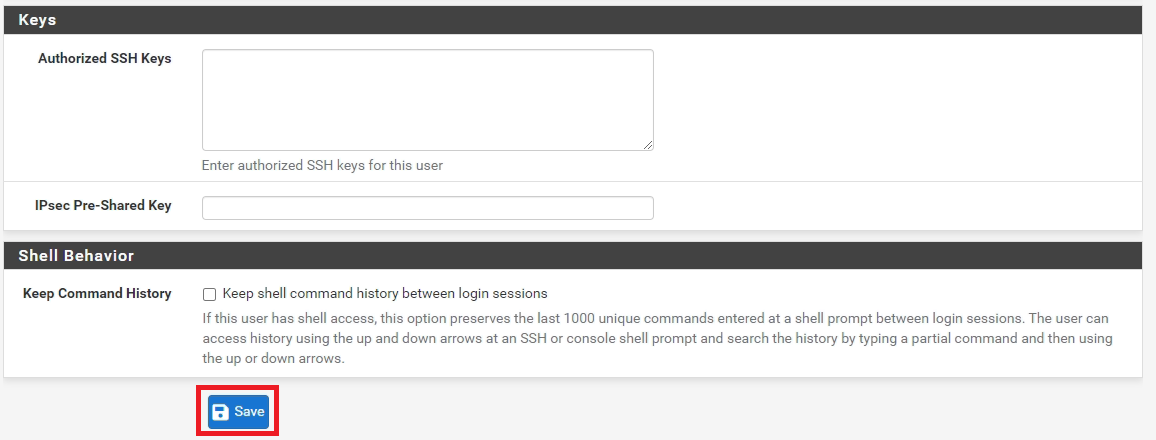The height and width of the screenshot is (440, 1156).
Task: Click 'the up or down arrows.' help text line
Action: [274, 360]
